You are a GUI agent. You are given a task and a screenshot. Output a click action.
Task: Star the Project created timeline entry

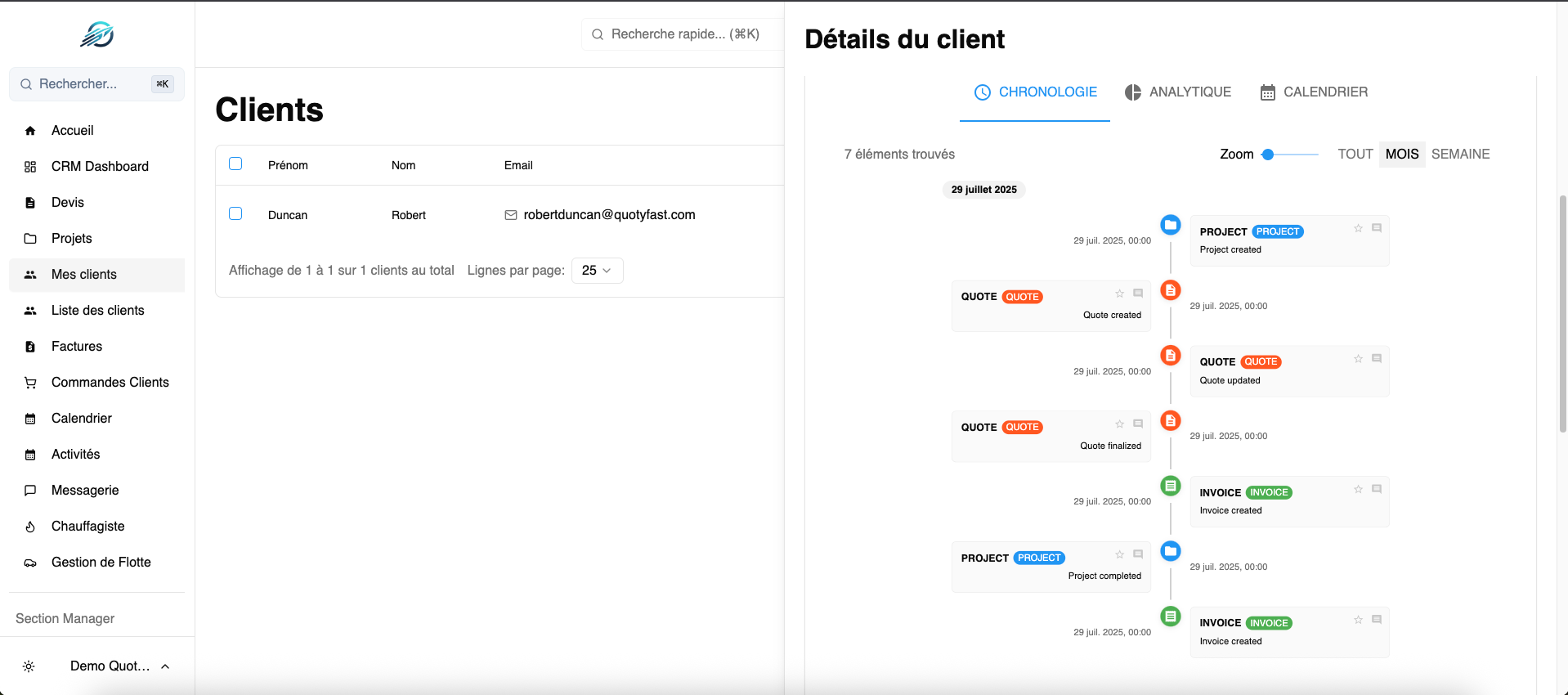1358,228
